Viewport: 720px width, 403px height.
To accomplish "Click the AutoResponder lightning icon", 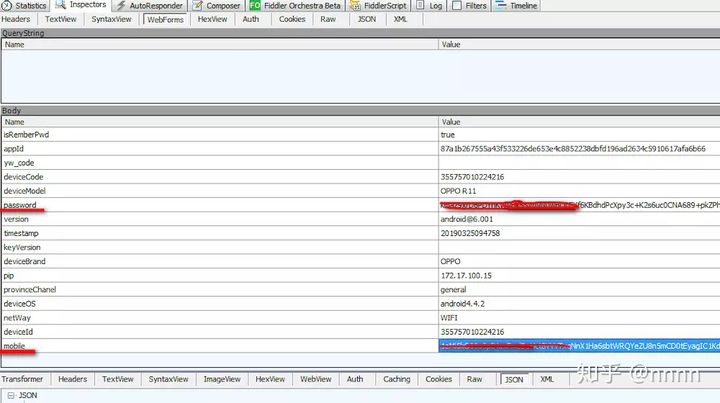I will [x=121, y=6].
